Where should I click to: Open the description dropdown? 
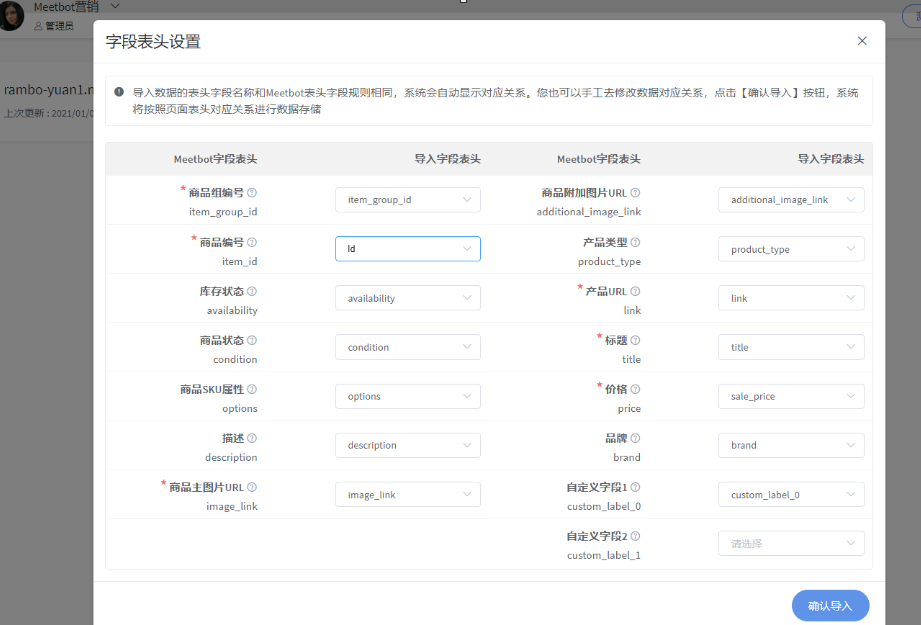tap(408, 445)
